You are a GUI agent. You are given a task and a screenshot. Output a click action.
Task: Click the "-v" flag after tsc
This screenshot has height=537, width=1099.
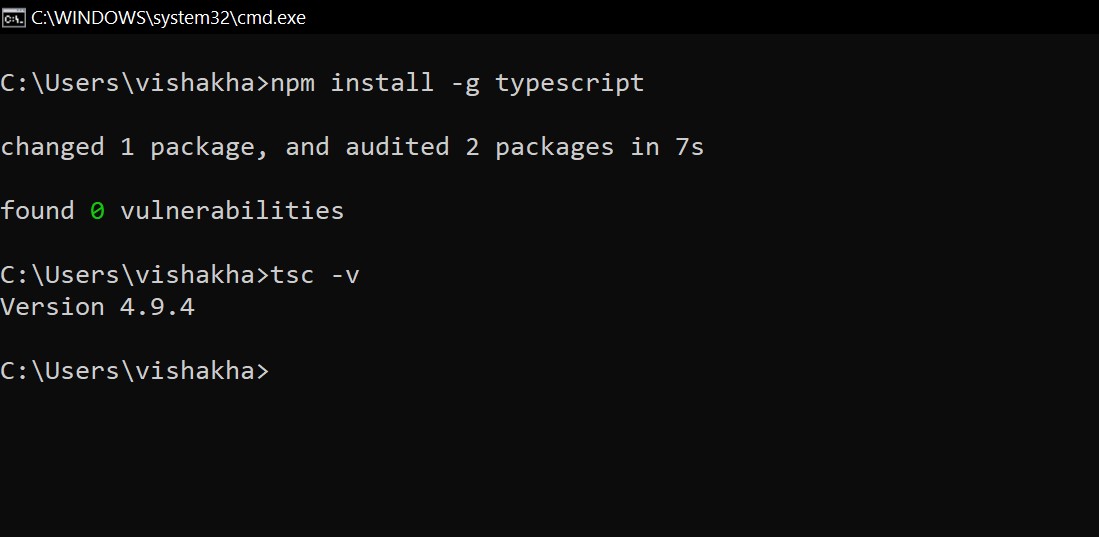pyautogui.click(x=345, y=275)
